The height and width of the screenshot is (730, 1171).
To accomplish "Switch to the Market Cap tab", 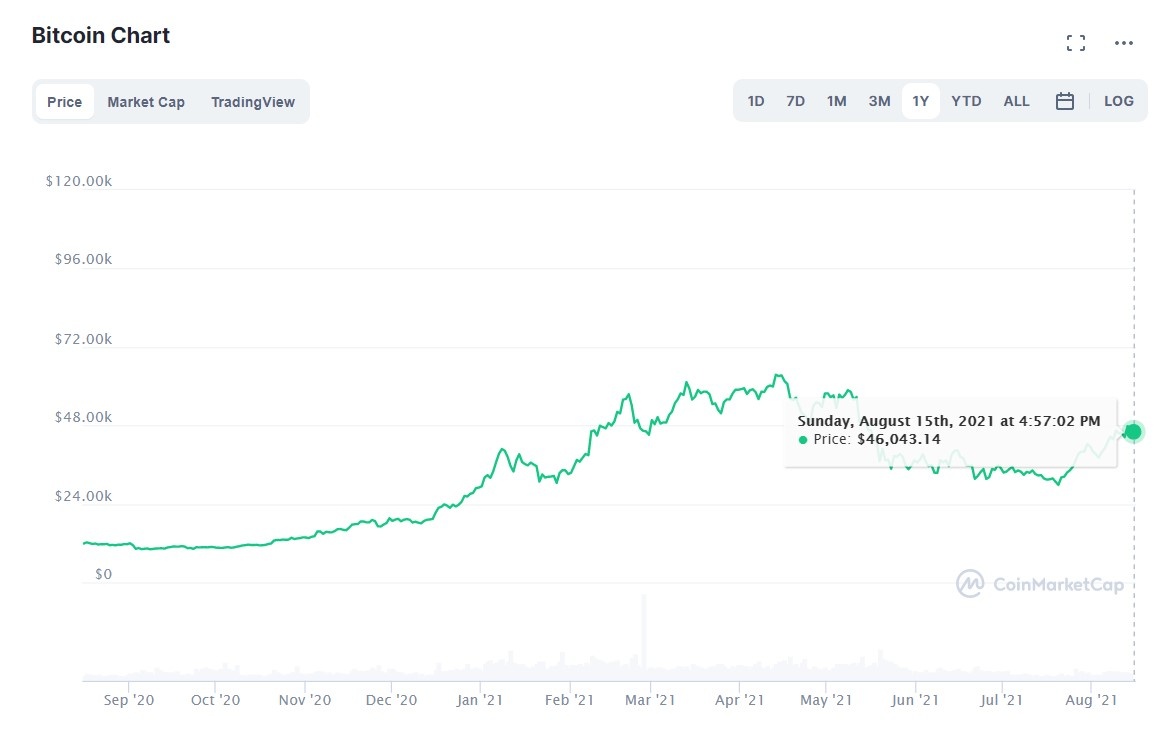I will tap(146, 101).
